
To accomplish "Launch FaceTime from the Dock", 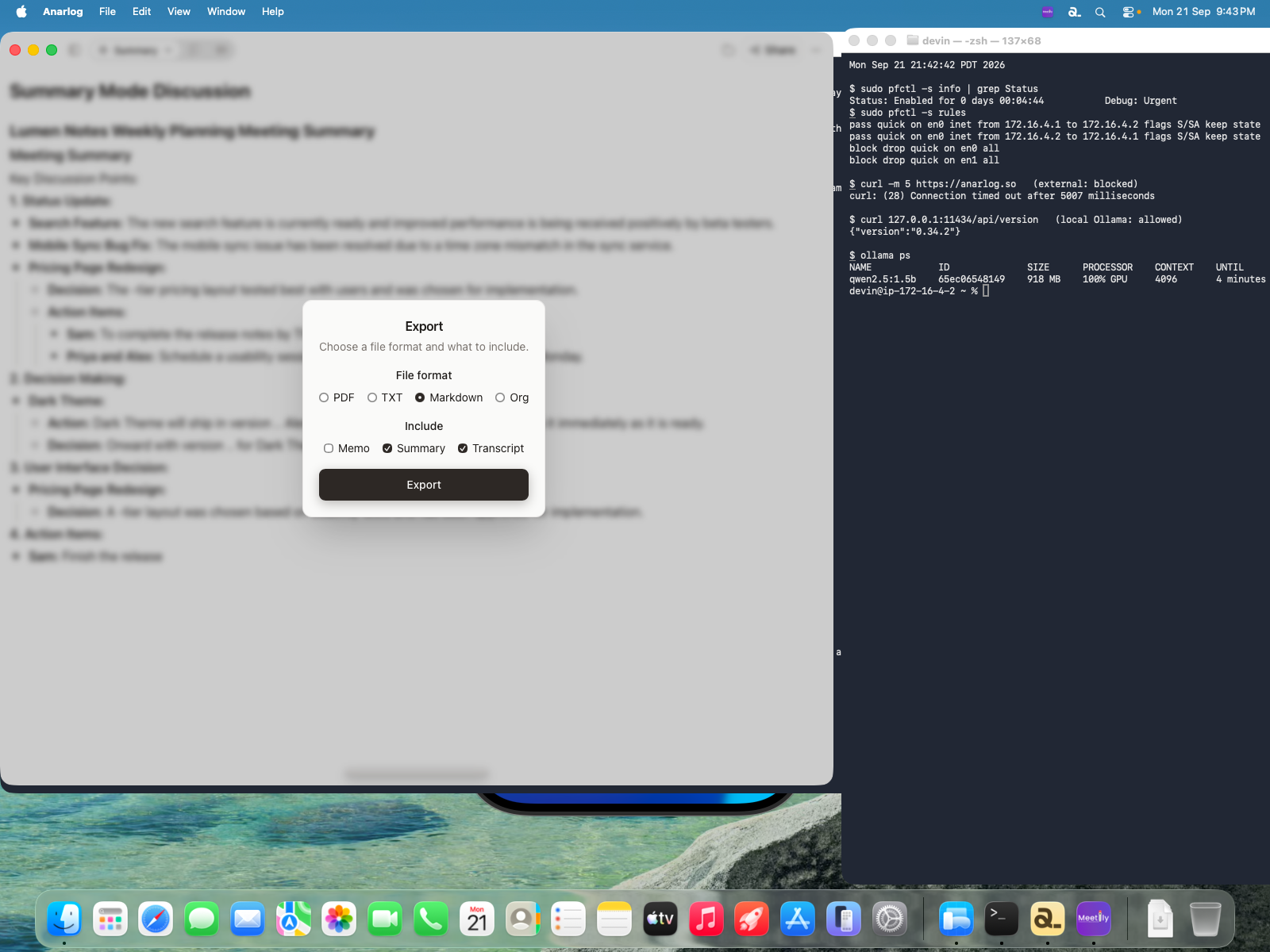I will 385,919.
